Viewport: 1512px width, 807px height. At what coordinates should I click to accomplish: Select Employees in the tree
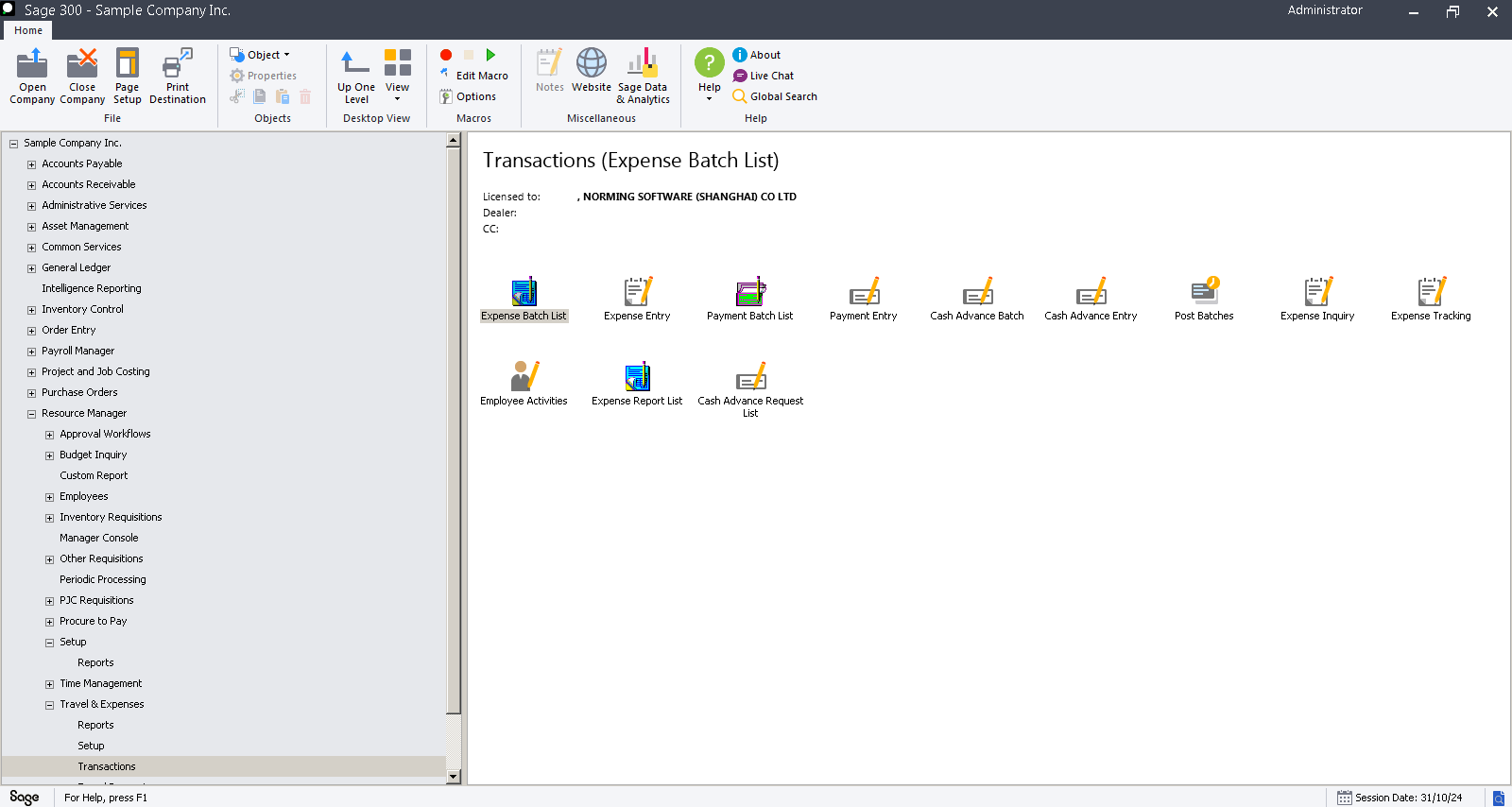point(84,496)
